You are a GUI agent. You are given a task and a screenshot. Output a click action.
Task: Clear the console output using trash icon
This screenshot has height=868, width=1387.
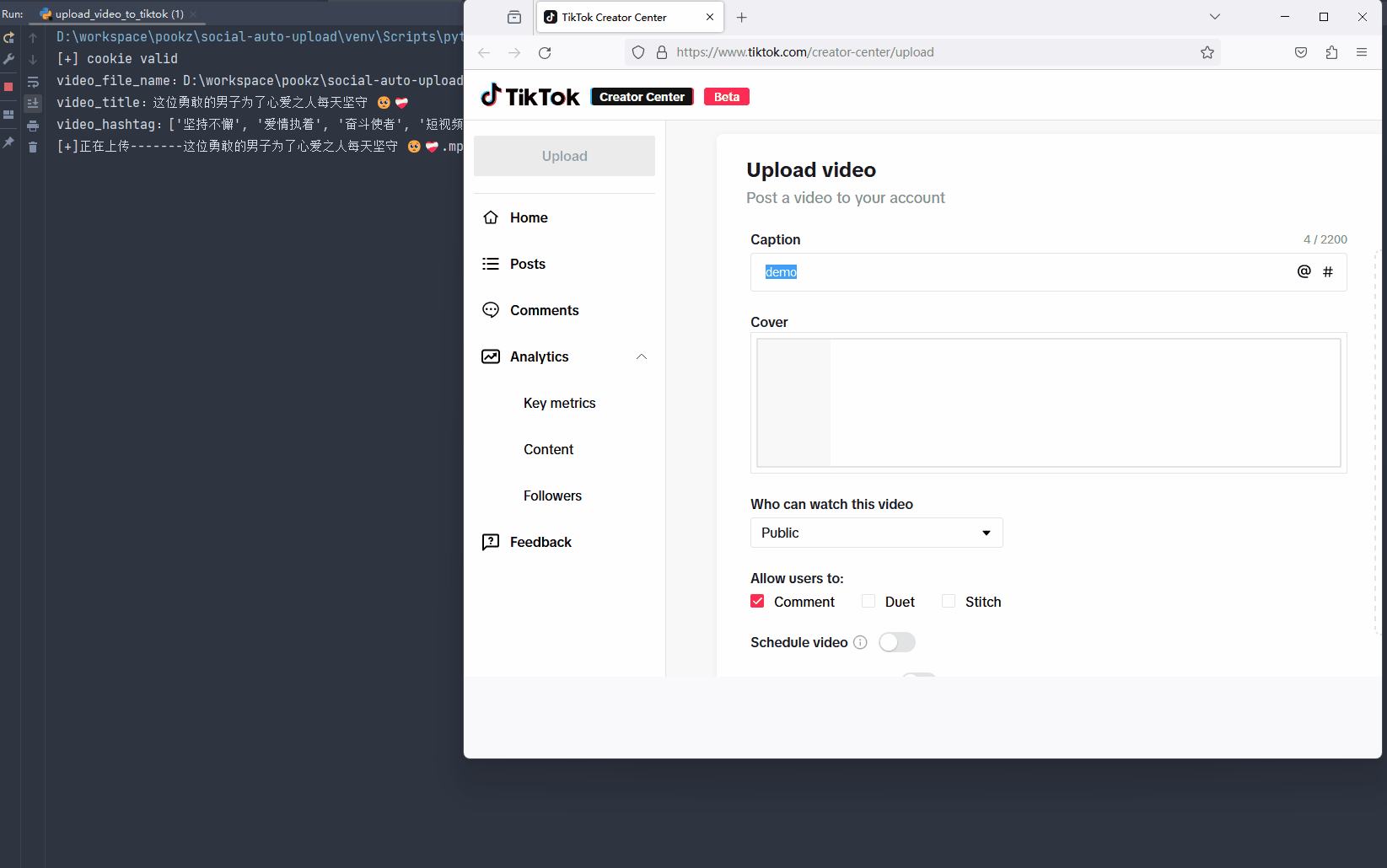(x=33, y=147)
